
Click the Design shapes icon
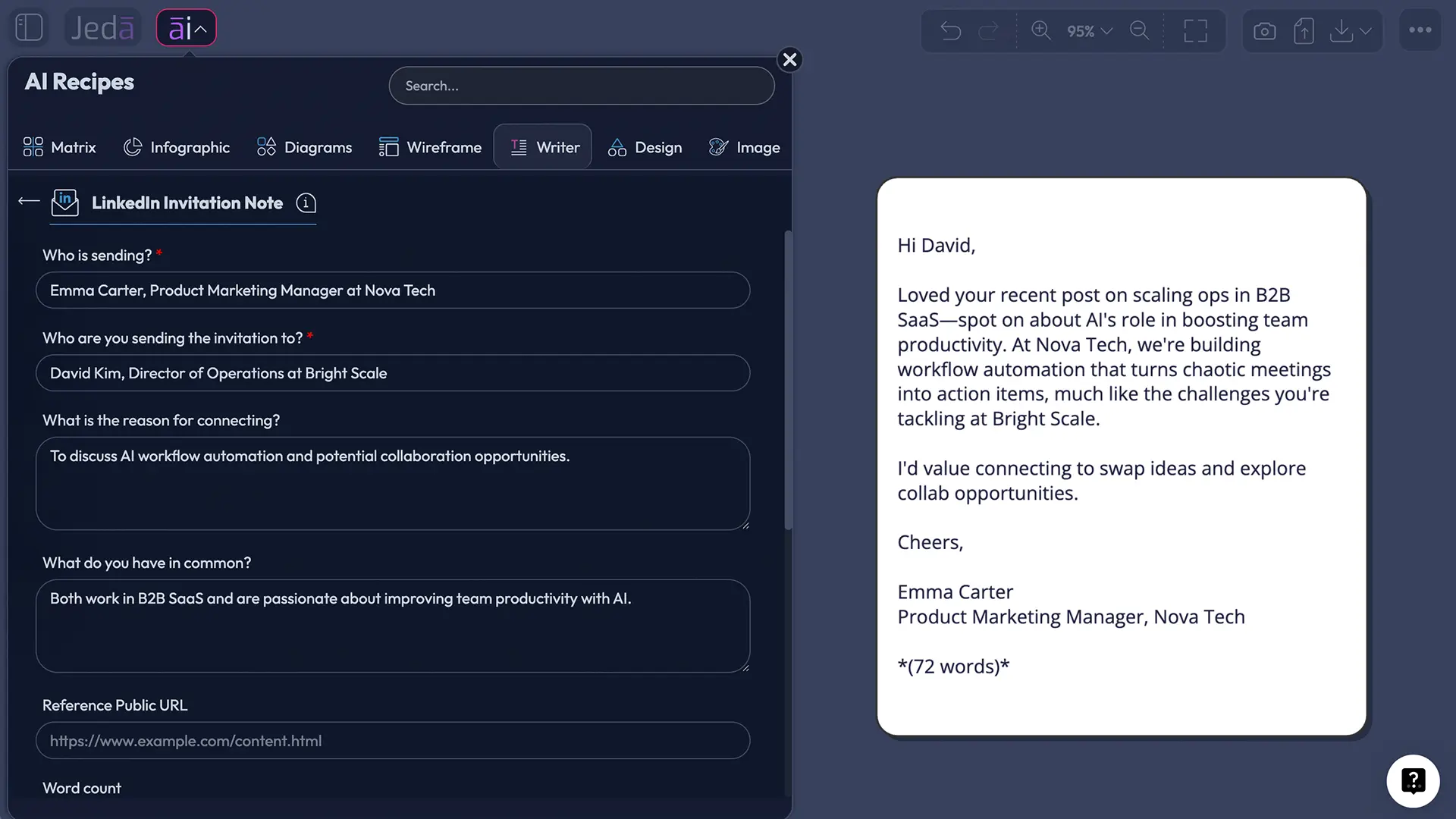(x=617, y=147)
